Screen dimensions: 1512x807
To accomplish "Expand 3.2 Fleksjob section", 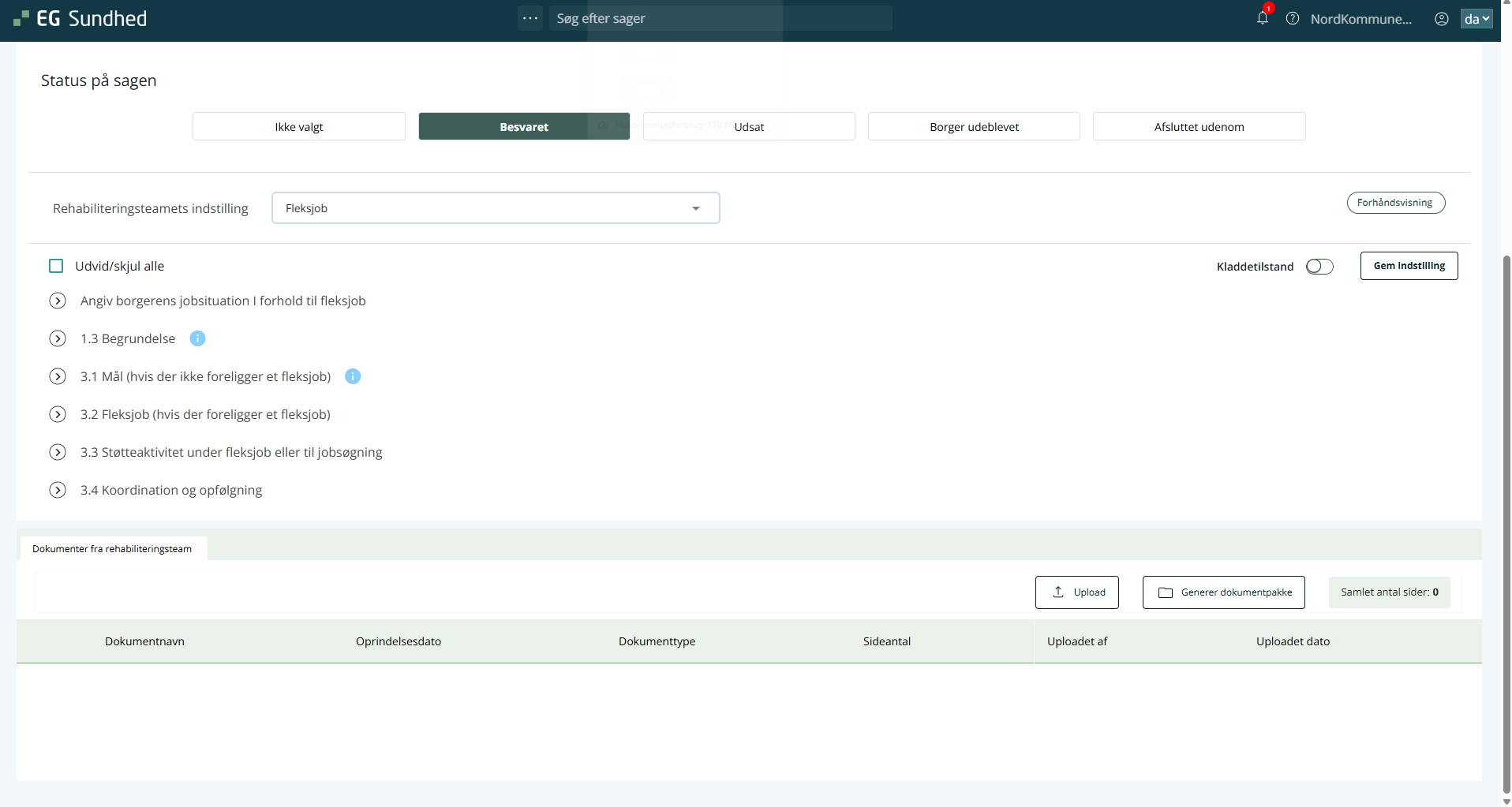I will 58,414.
